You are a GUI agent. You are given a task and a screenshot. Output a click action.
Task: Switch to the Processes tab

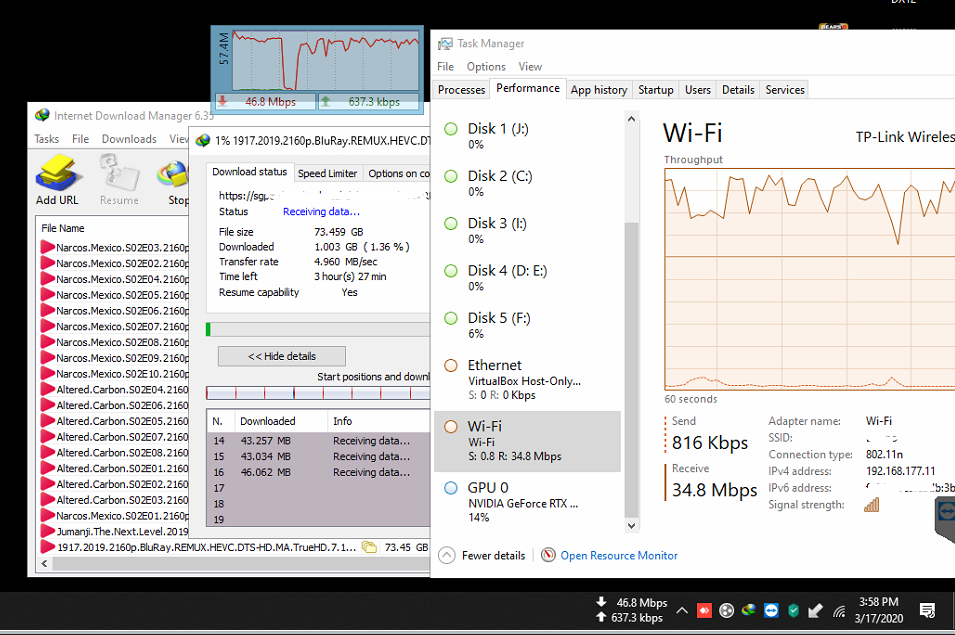[x=461, y=90]
